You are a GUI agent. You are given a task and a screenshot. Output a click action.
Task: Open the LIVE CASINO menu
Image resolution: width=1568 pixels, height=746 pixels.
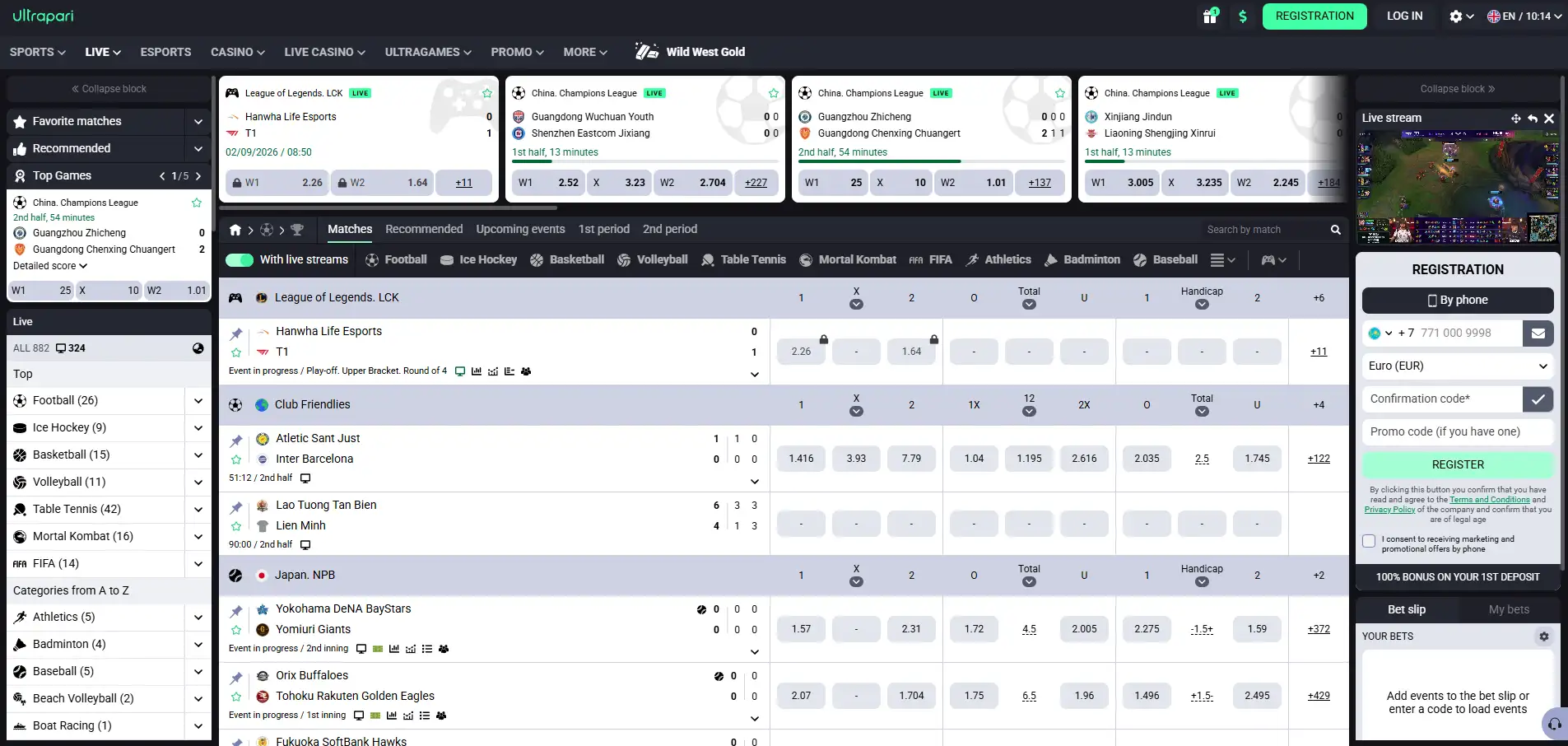[x=325, y=52]
